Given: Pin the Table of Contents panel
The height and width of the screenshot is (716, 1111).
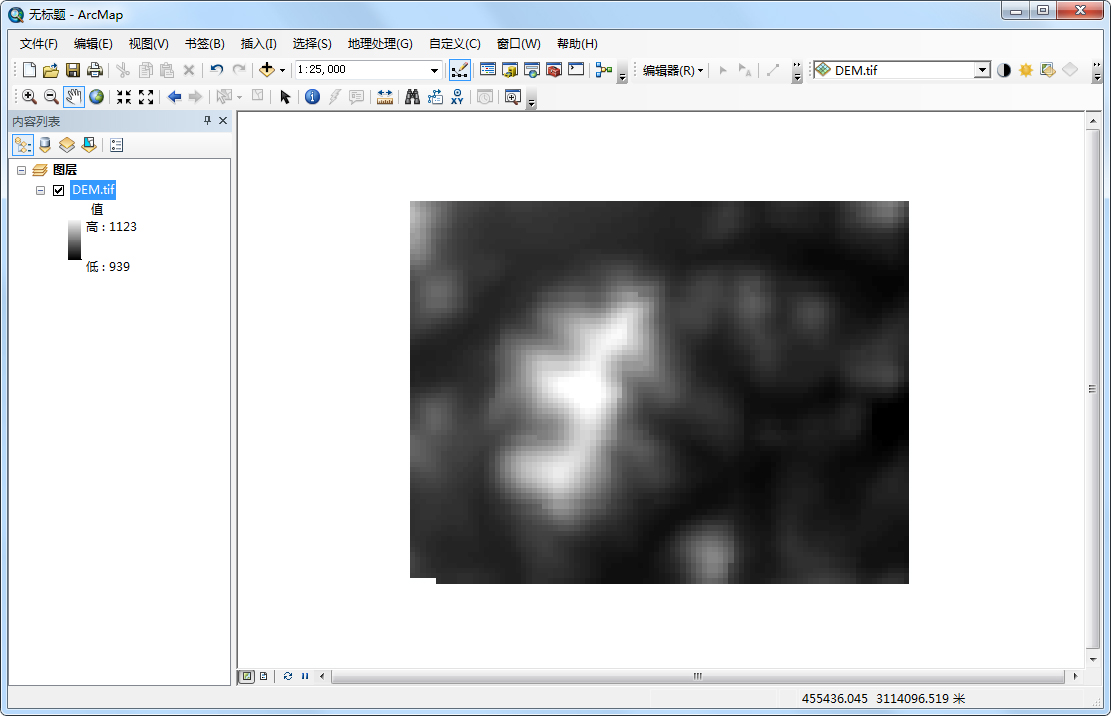Looking at the screenshot, I should (x=207, y=120).
